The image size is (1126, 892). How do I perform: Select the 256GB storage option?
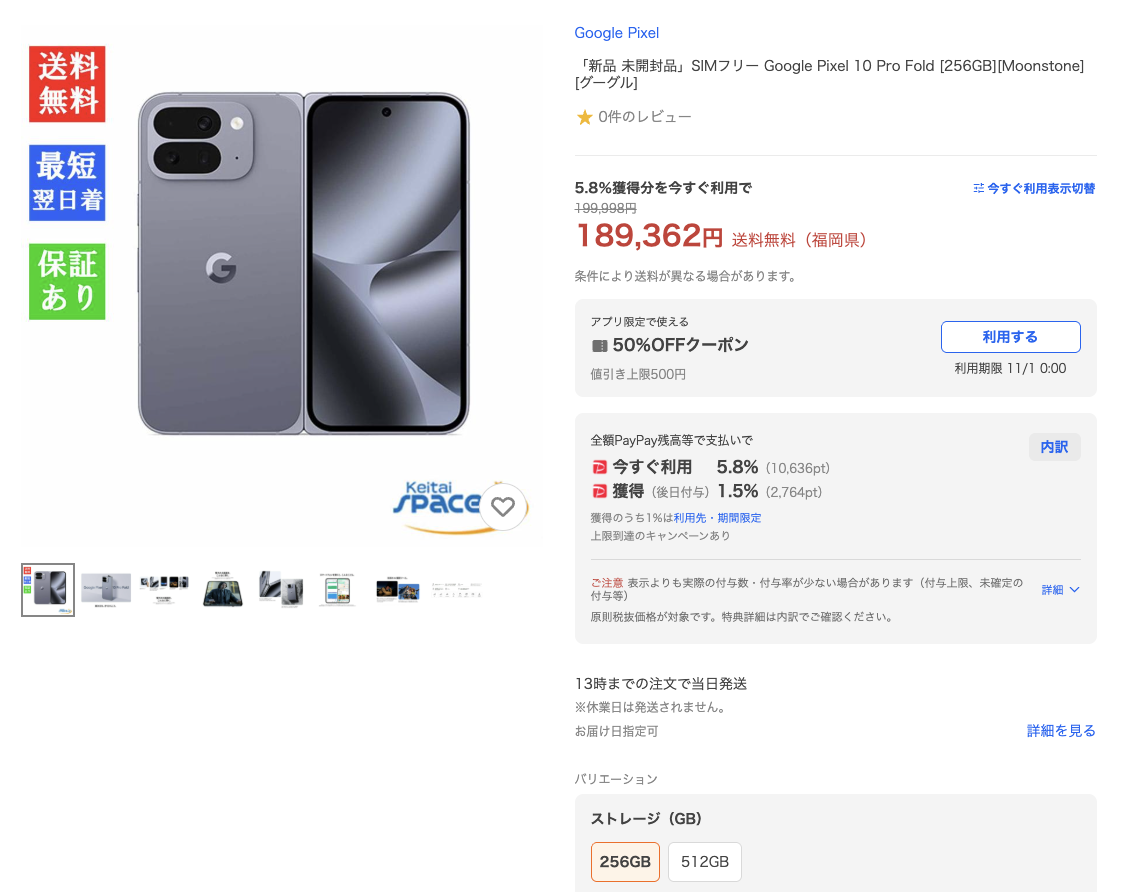(x=625, y=861)
